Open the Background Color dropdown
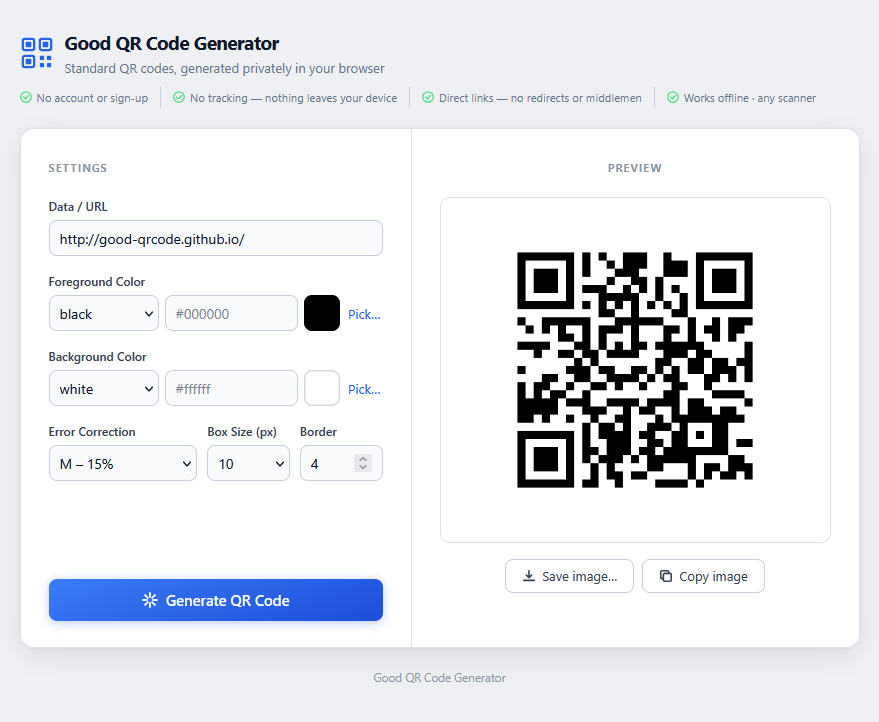The image size is (879, 722). pos(104,388)
